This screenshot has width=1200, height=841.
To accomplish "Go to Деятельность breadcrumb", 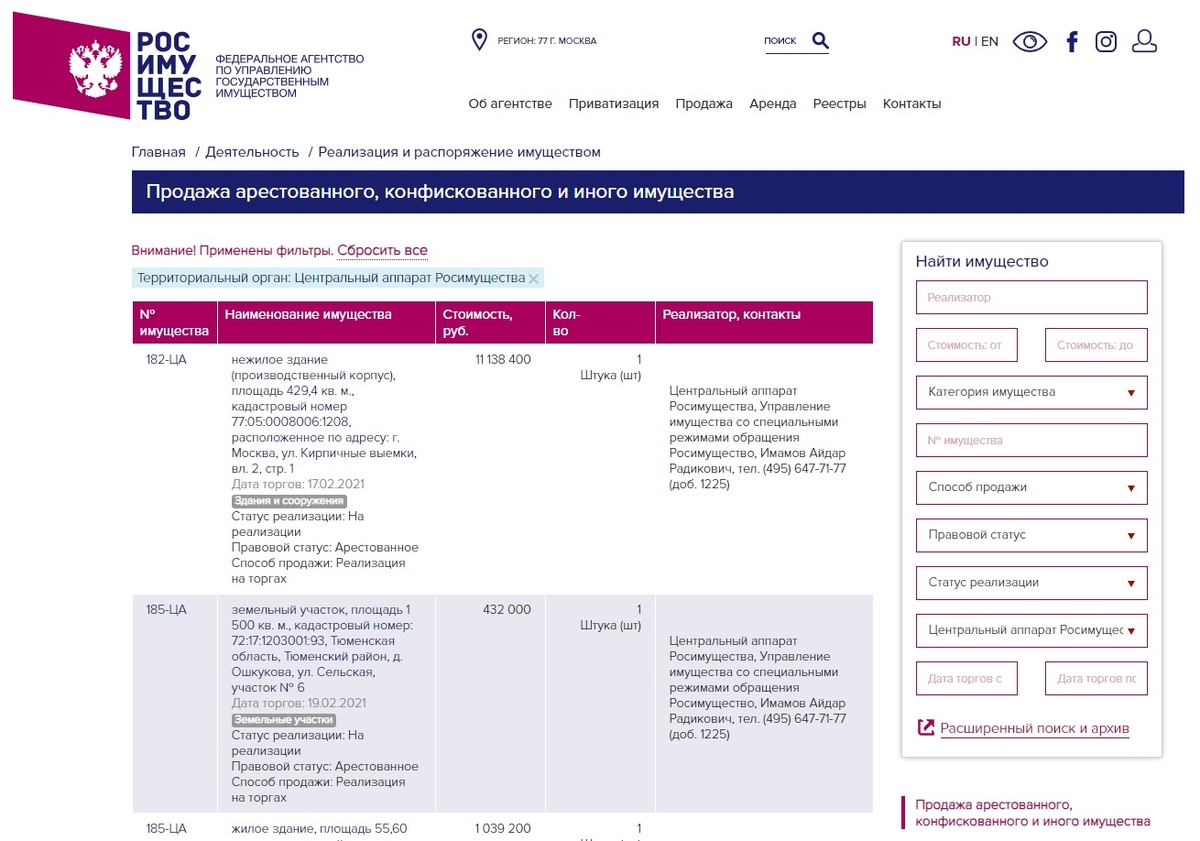I will tap(252, 152).
